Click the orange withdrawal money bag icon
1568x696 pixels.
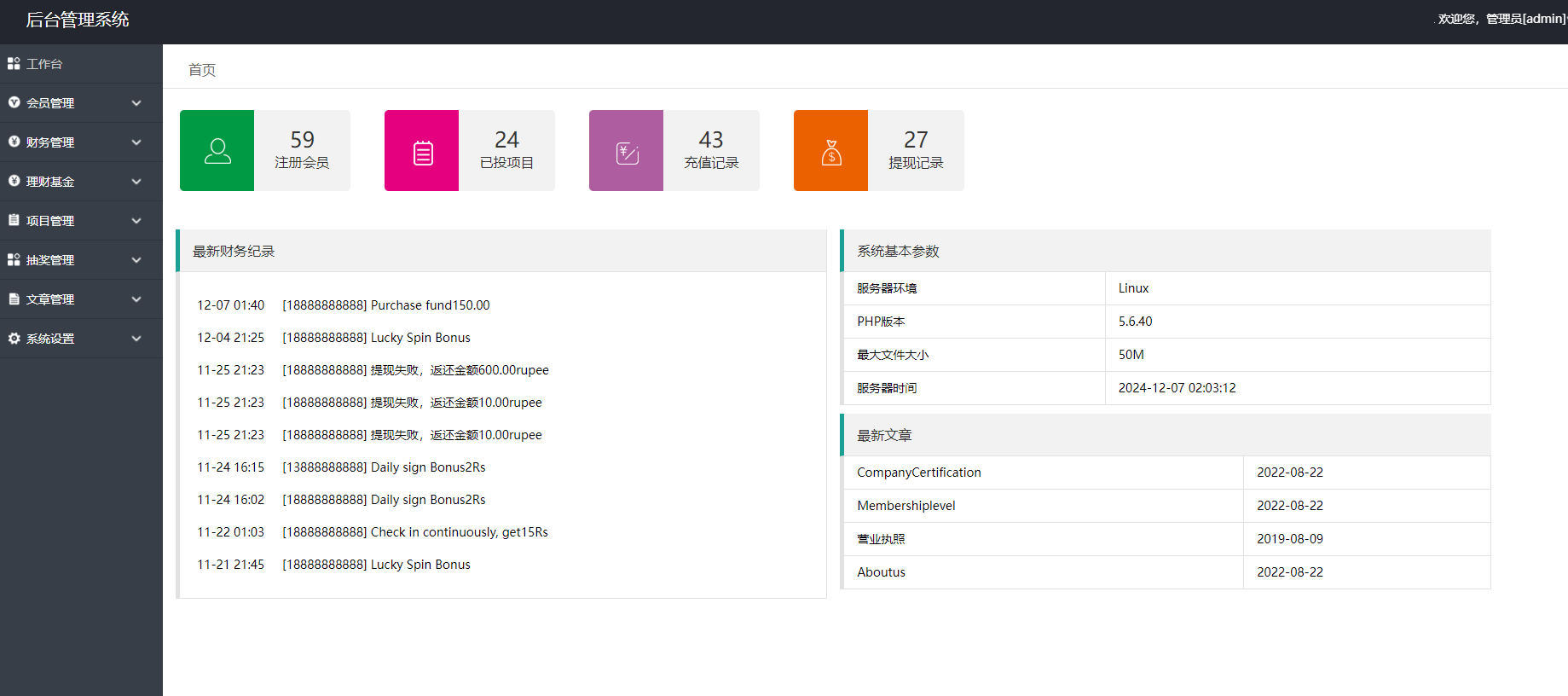pos(831,151)
